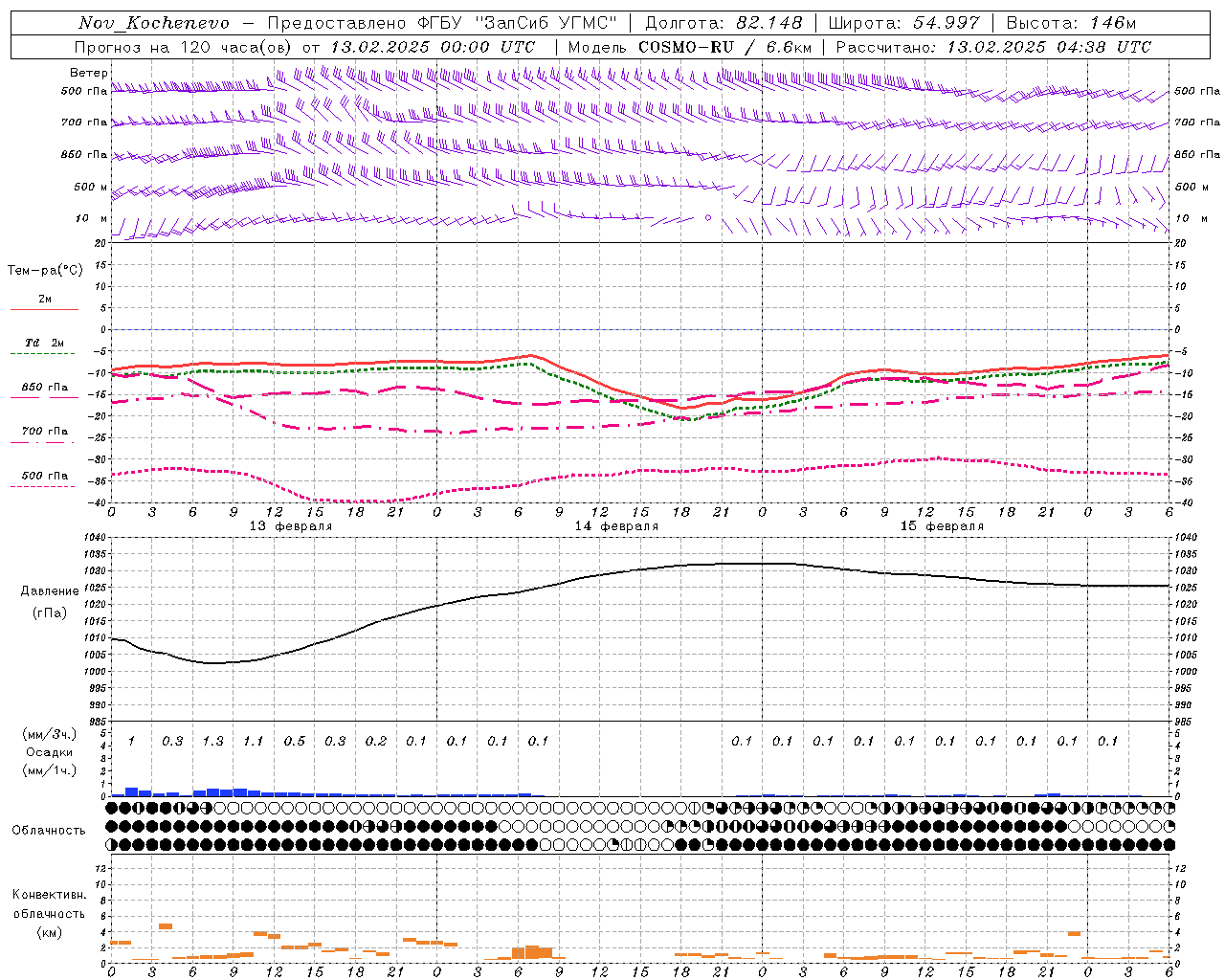Click the '(км)' unit under convective cloudiness
Viewport: 1225px width, 980px height.
(x=49, y=932)
